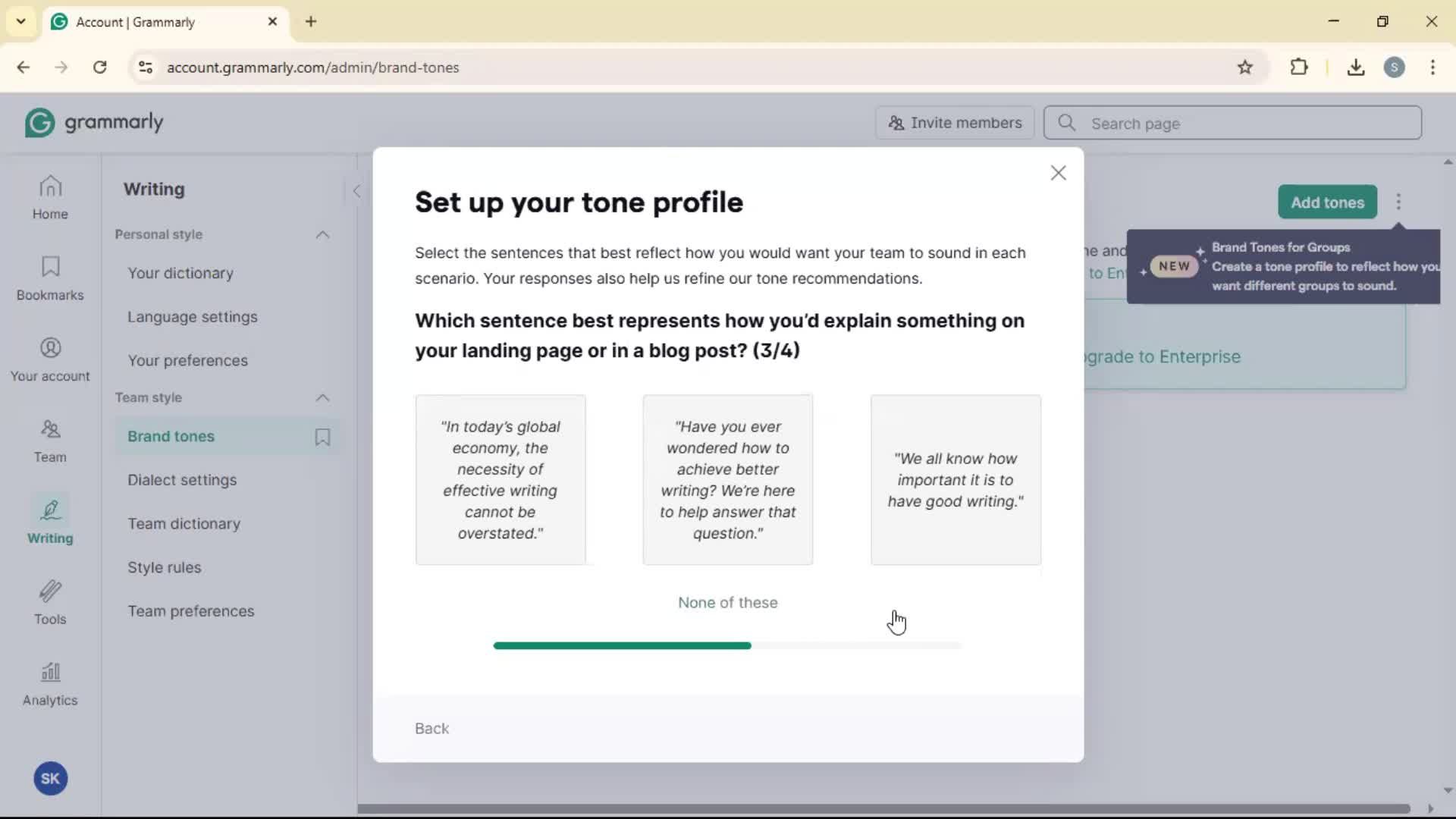The image size is (1456, 819).
Task: Collapse the Team style section
Action: click(x=322, y=397)
